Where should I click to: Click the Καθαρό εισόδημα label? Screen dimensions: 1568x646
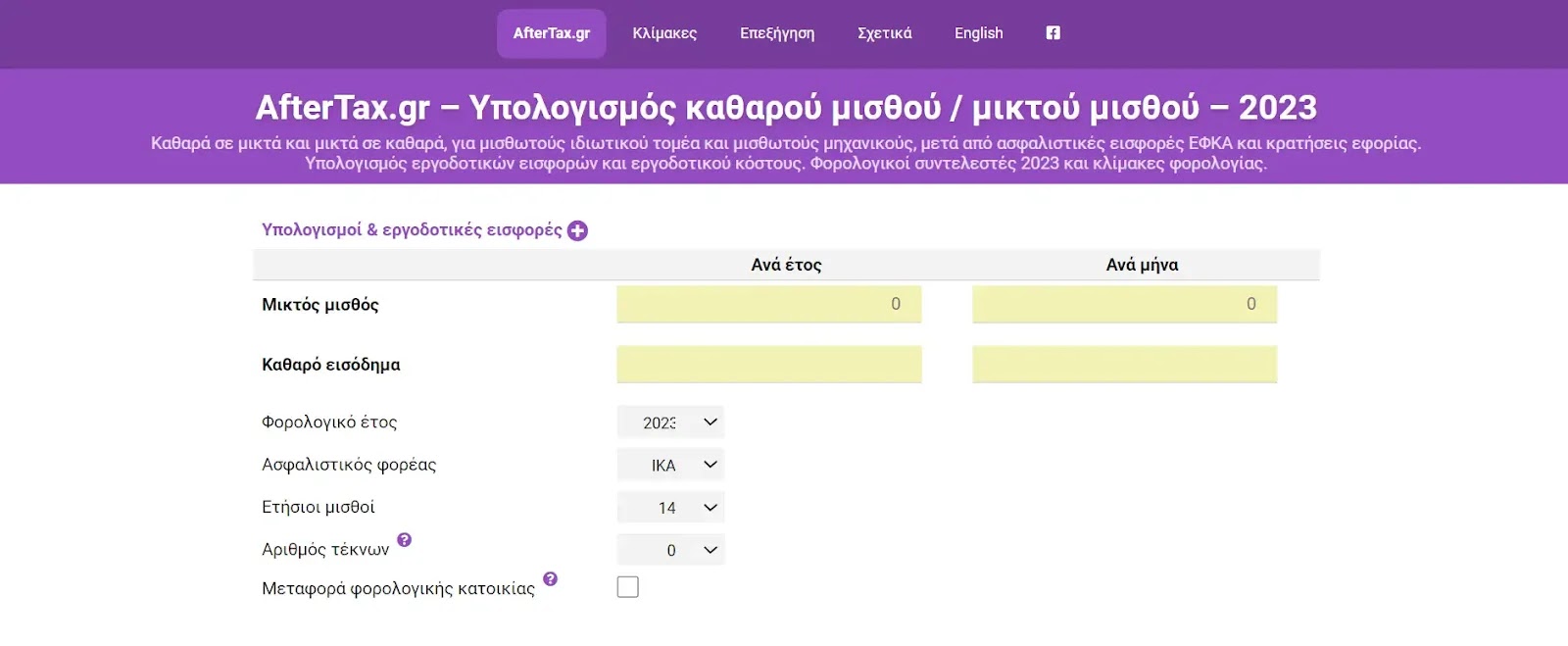[x=331, y=365]
